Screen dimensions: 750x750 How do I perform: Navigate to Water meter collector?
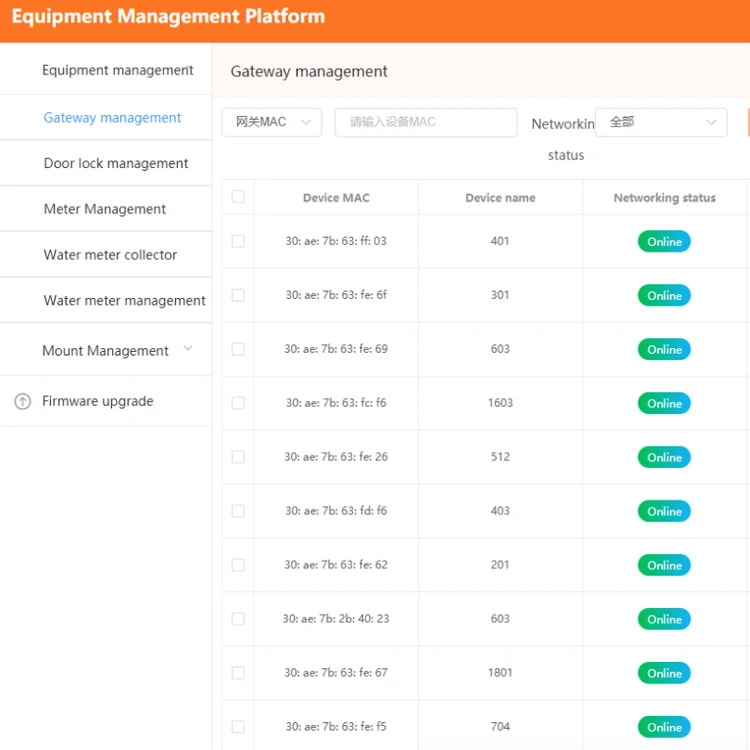click(x=110, y=255)
